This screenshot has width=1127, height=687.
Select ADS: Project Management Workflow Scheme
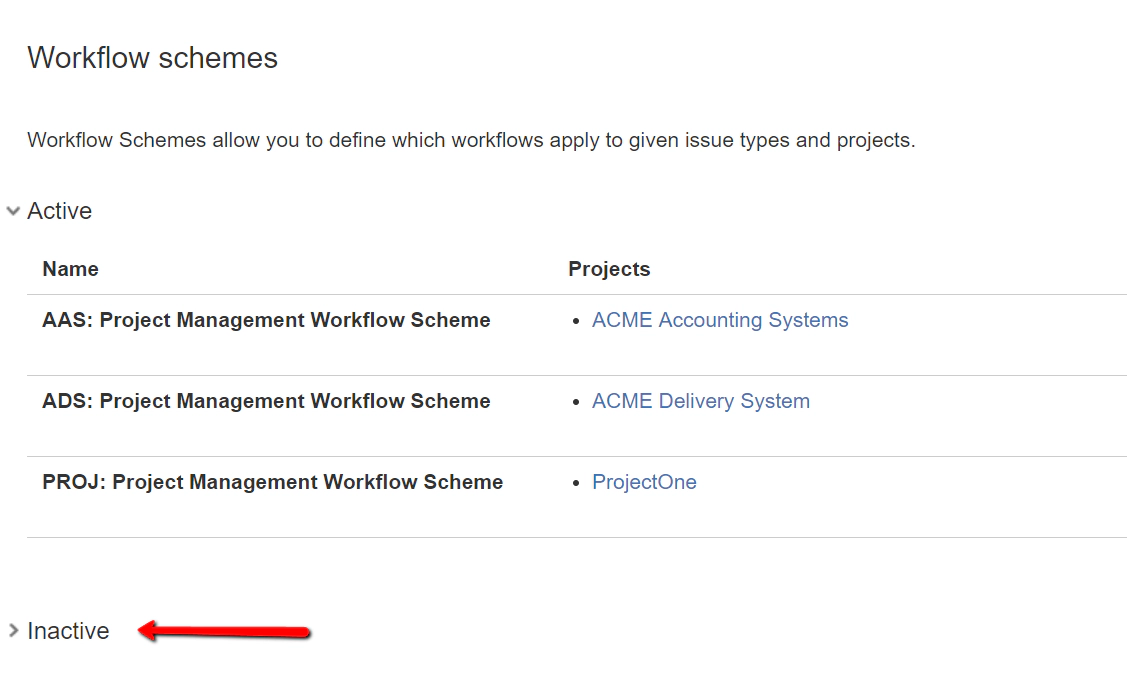pos(266,401)
